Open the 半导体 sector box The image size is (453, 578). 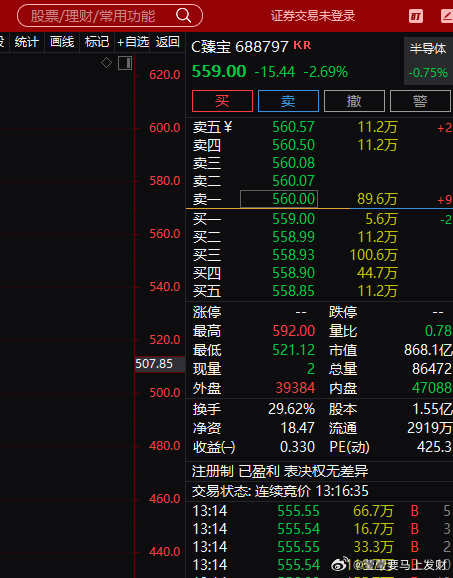pos(428,60)
